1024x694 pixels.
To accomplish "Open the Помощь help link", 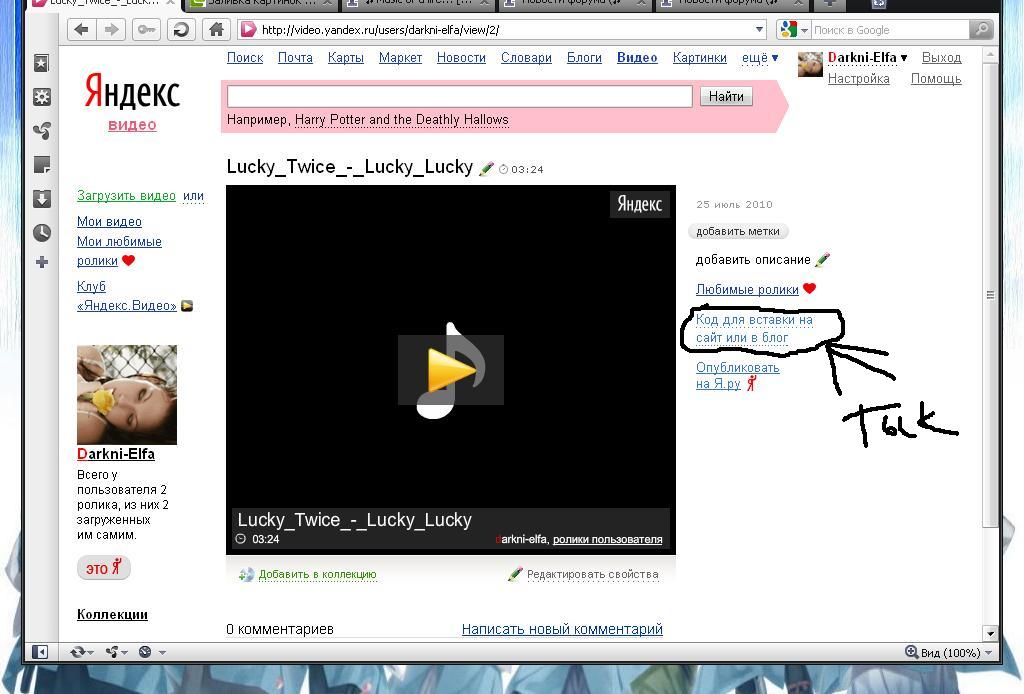I will point(936,78).
